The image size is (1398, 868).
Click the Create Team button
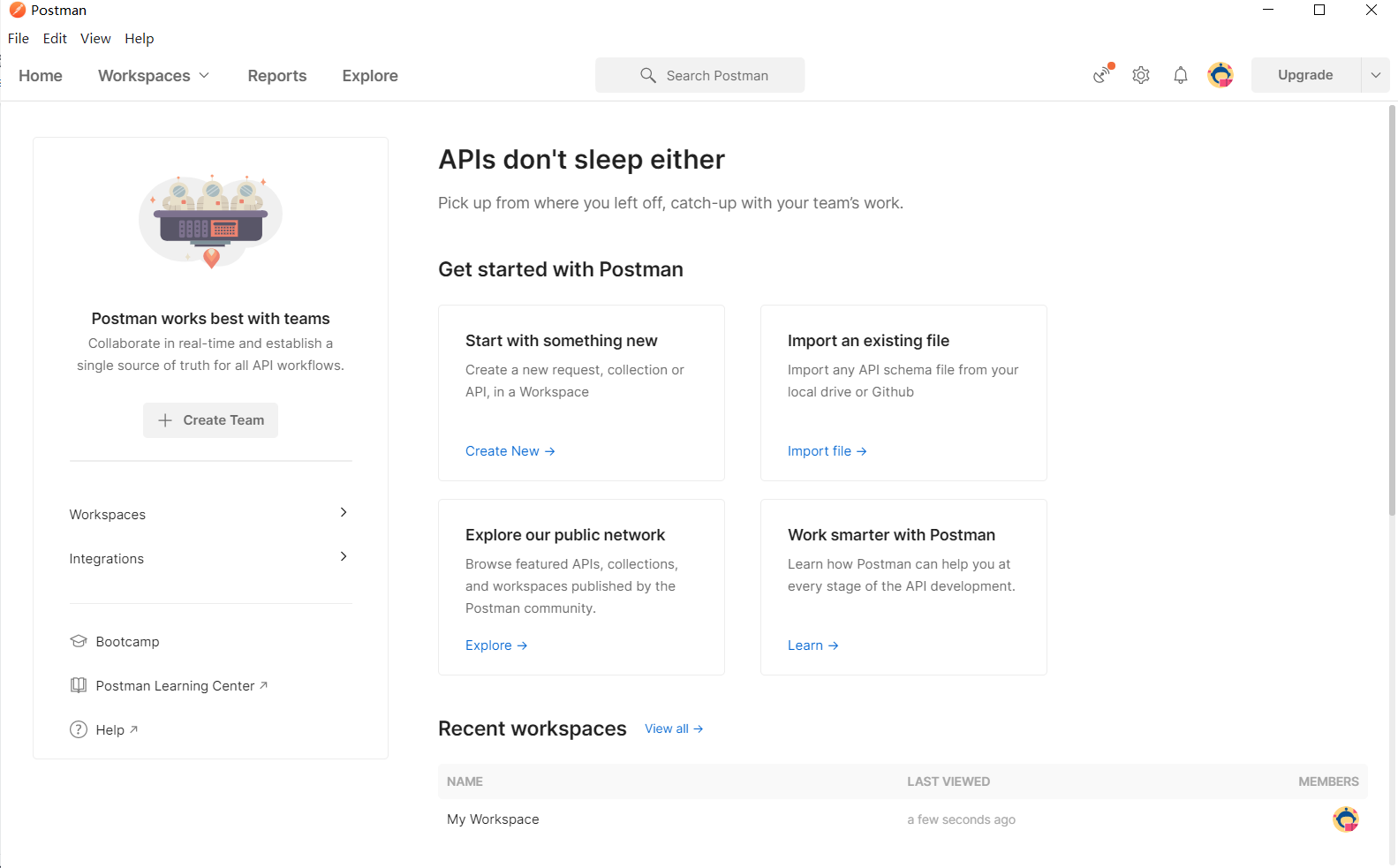click(x=210, y=420)
